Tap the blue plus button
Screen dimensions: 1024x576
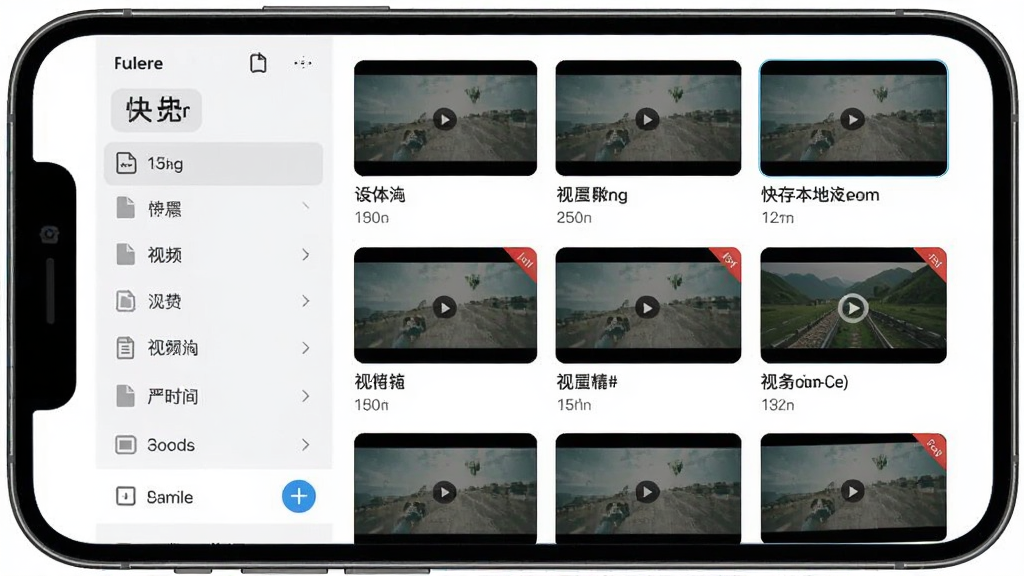click(298, 496)
